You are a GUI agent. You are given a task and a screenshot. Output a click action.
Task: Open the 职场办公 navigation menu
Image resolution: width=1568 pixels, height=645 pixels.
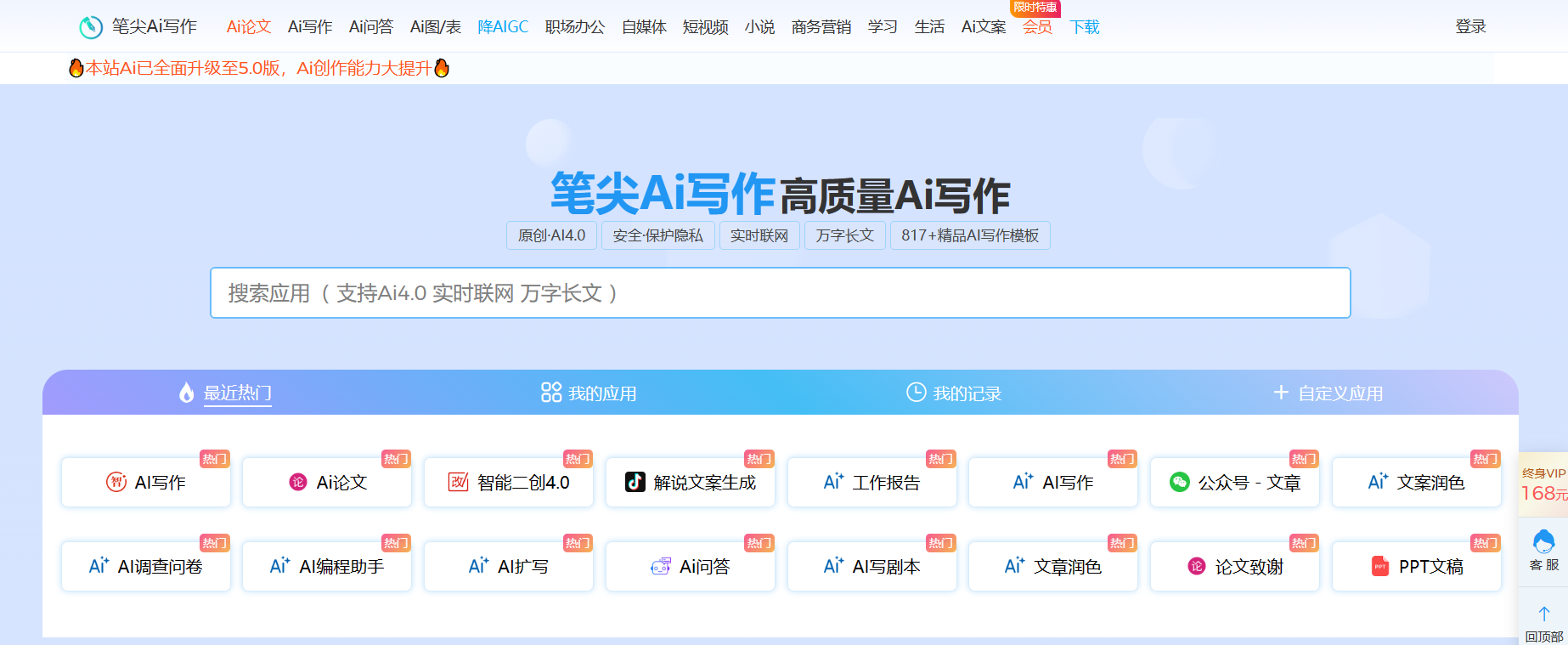point(575,27)
